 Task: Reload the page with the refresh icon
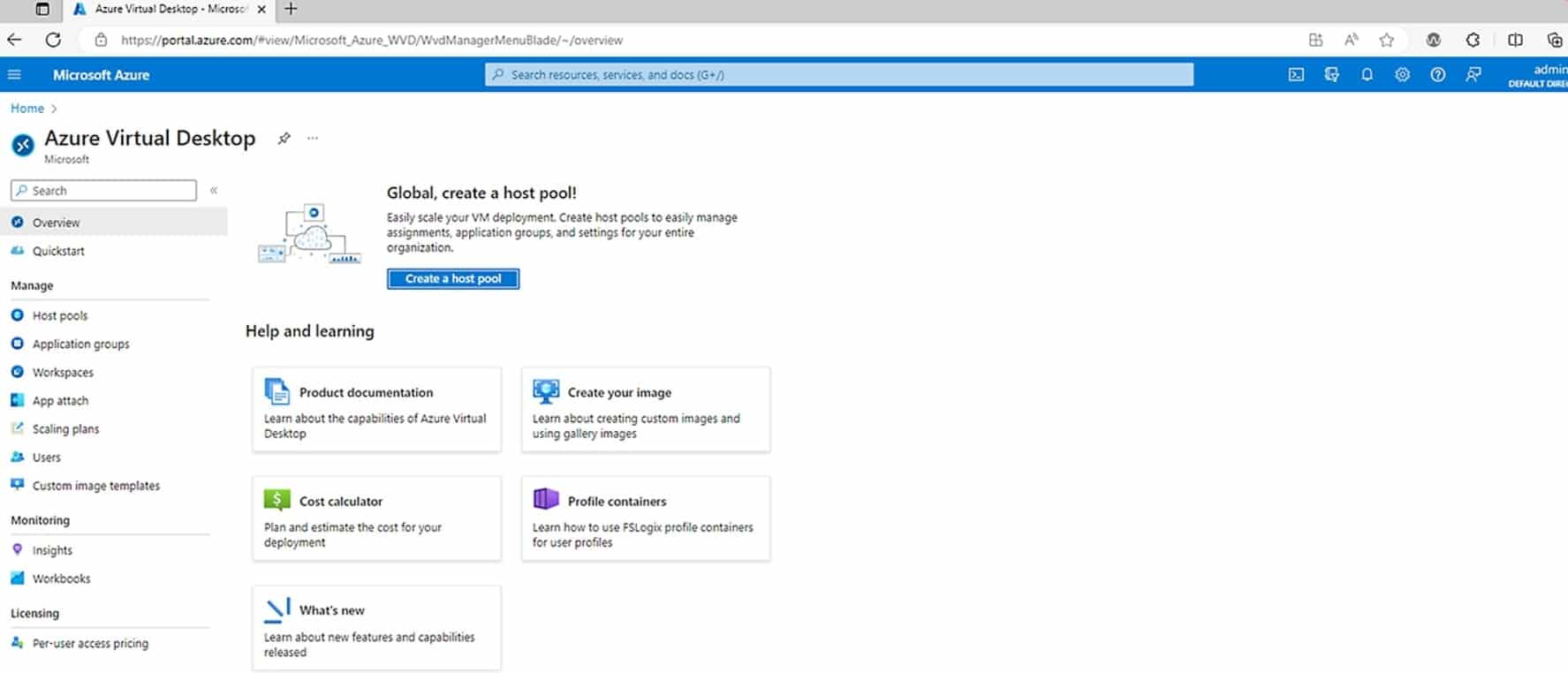(53, 40)
